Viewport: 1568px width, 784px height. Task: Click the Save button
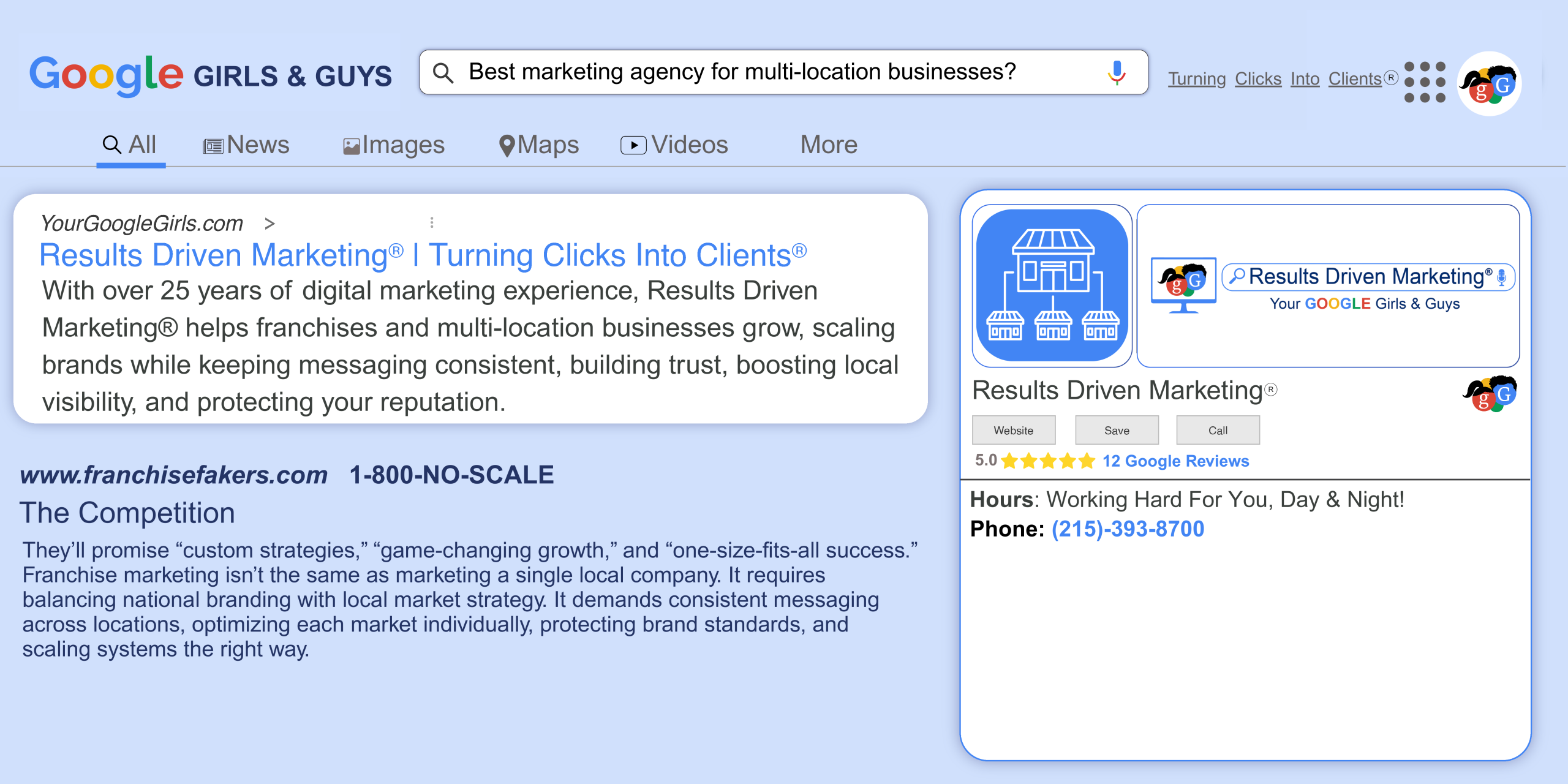pos(1117,430)
